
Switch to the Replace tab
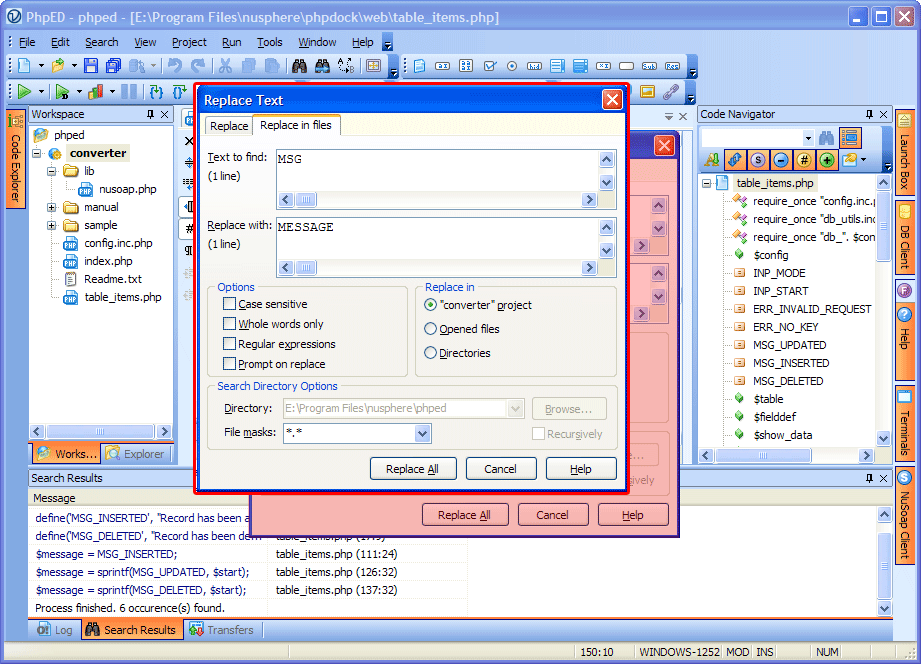(228, 126)
